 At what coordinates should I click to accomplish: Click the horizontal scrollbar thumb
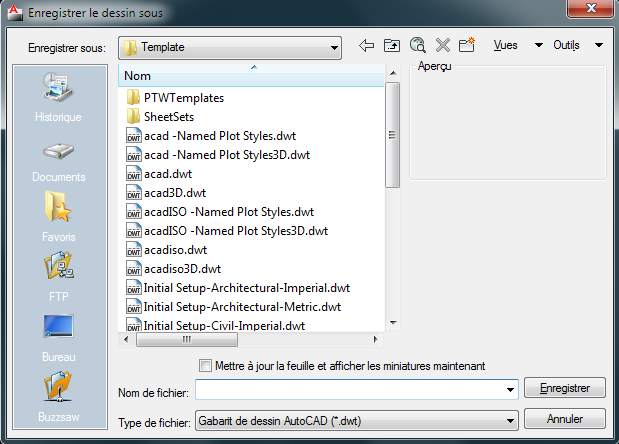point(187,339)
